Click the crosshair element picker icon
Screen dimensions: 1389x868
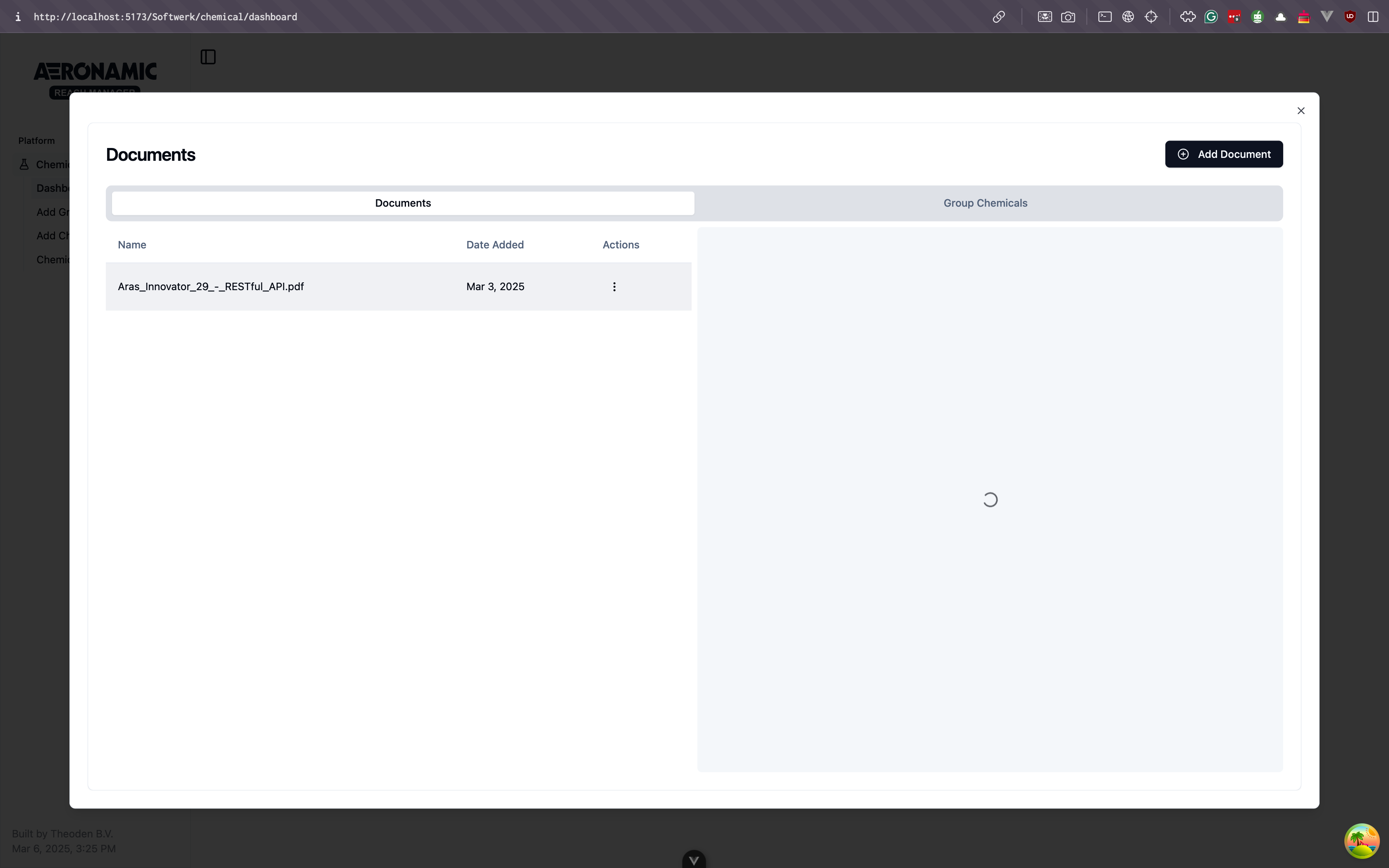click(1151, 17)
